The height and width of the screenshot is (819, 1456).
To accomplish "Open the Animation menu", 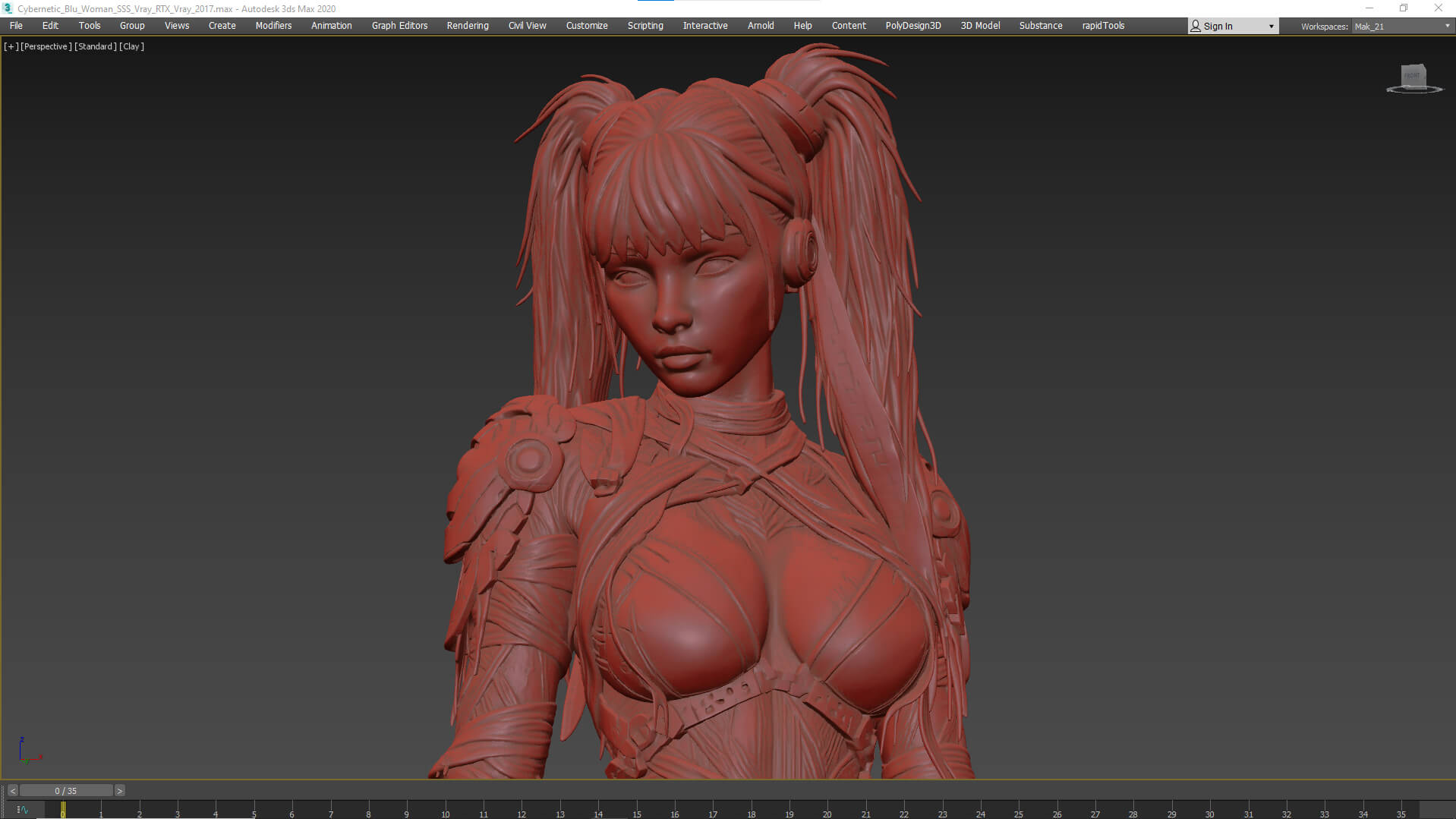I will 332,26.
